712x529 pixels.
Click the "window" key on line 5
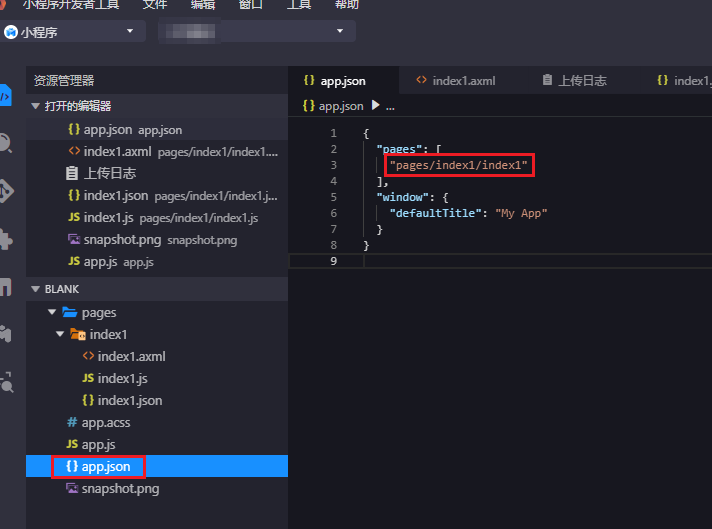click(x=402, y=197)
